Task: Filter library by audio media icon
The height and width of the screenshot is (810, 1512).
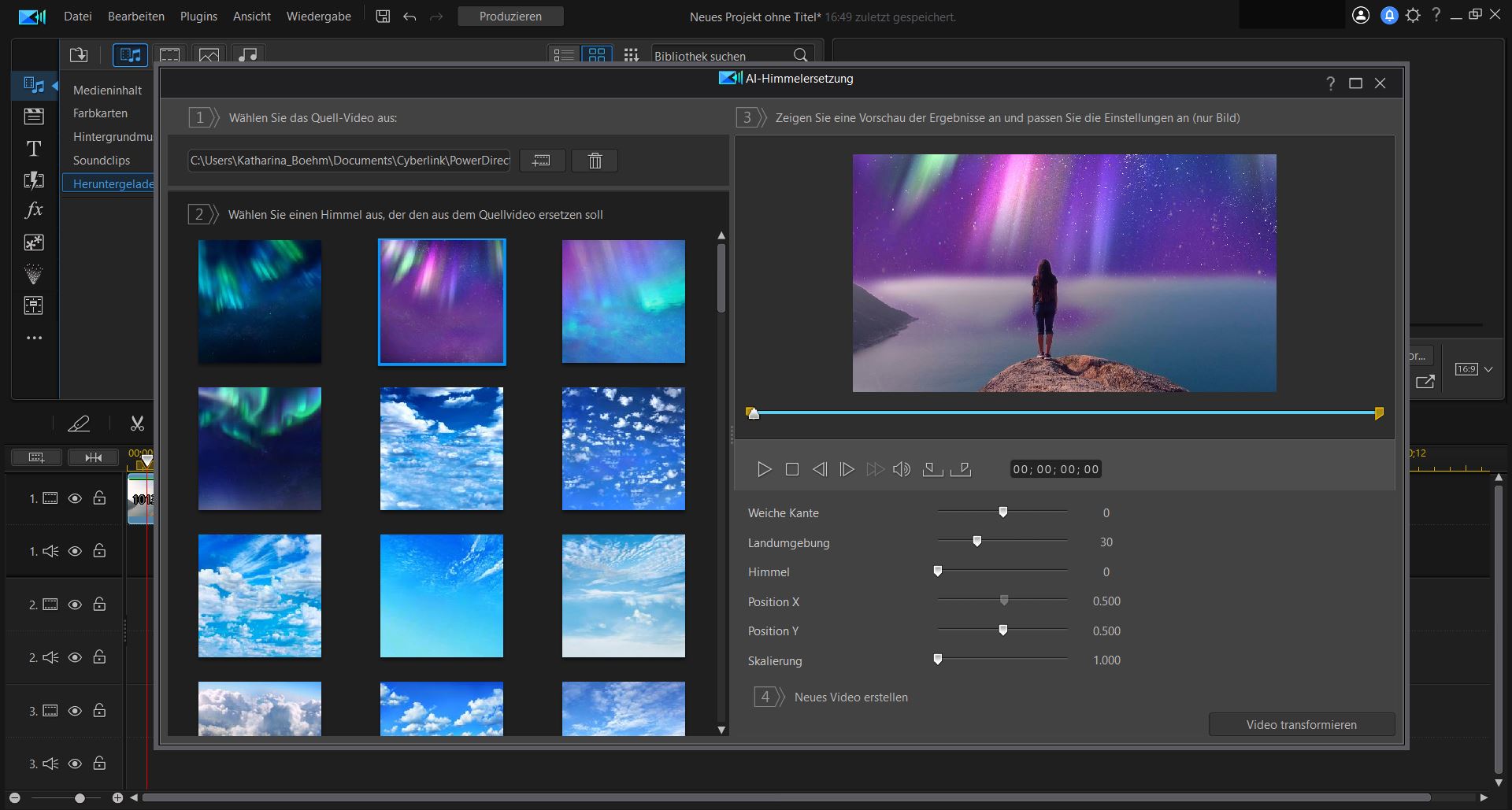Action: [x=248, y=55]
